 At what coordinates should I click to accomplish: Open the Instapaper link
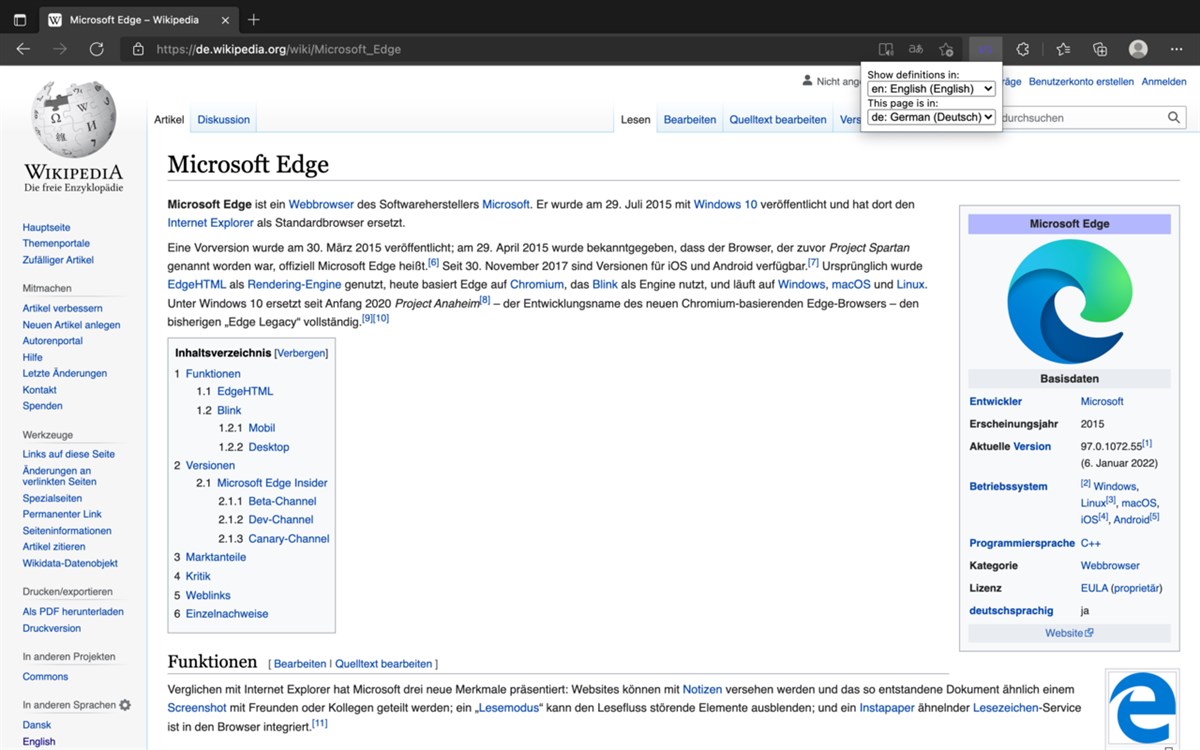tap(886, 706)
